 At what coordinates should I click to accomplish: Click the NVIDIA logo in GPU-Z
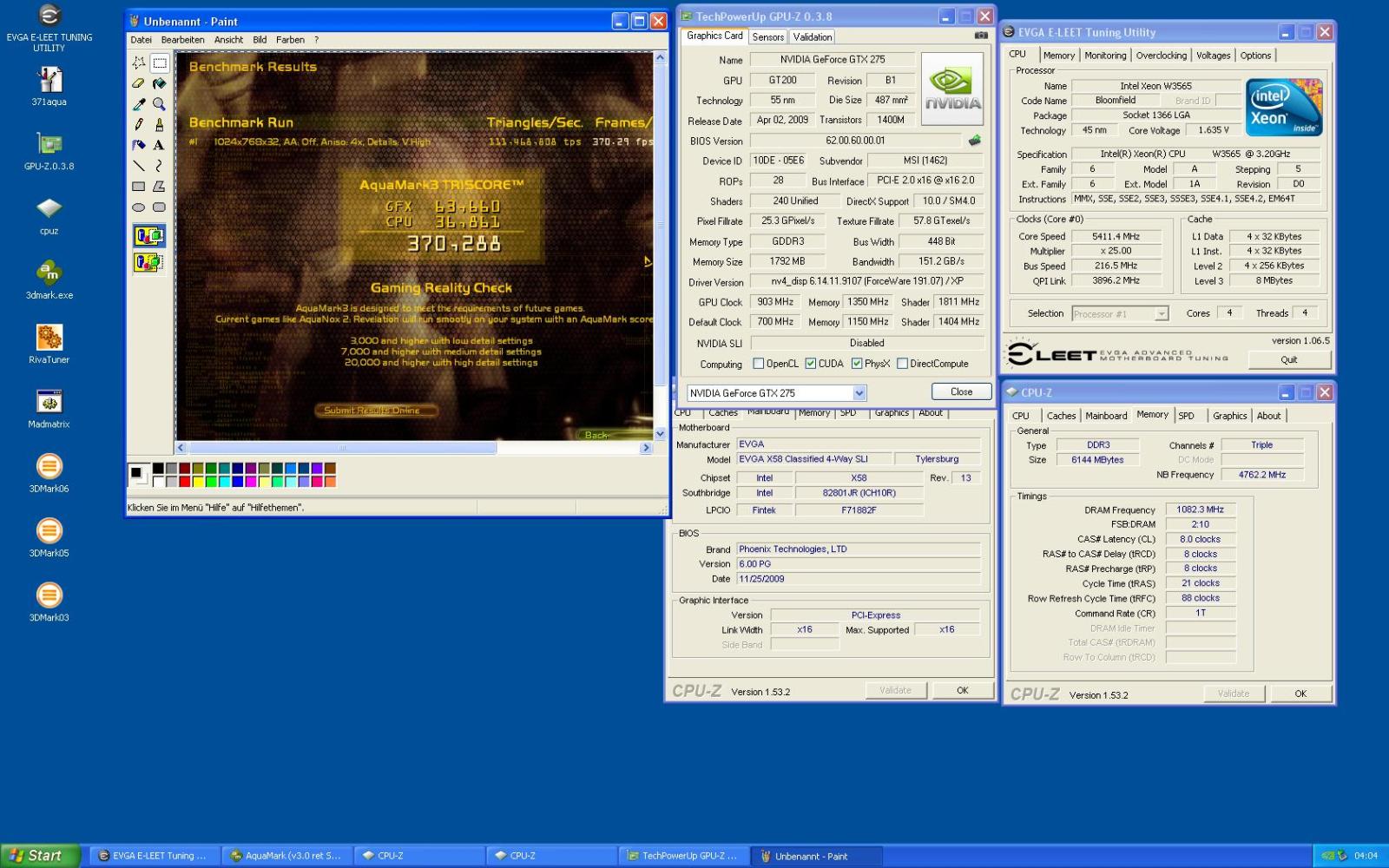coord(952,89)
